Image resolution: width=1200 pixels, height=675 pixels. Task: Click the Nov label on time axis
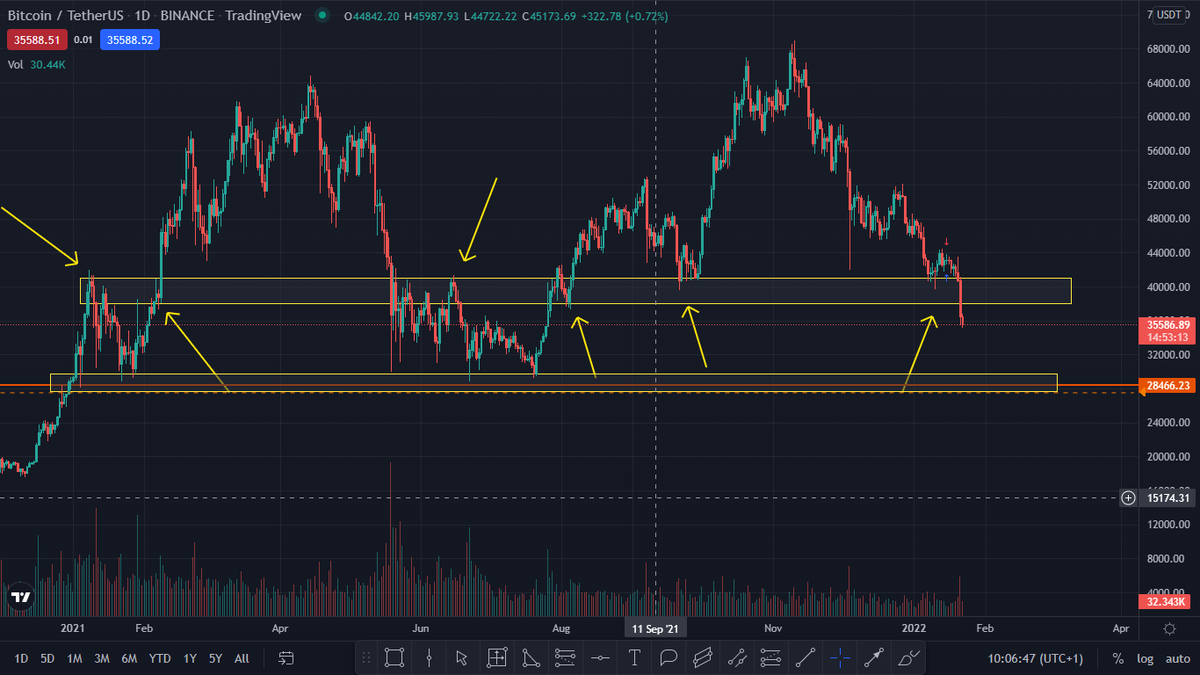coord(772,629)
